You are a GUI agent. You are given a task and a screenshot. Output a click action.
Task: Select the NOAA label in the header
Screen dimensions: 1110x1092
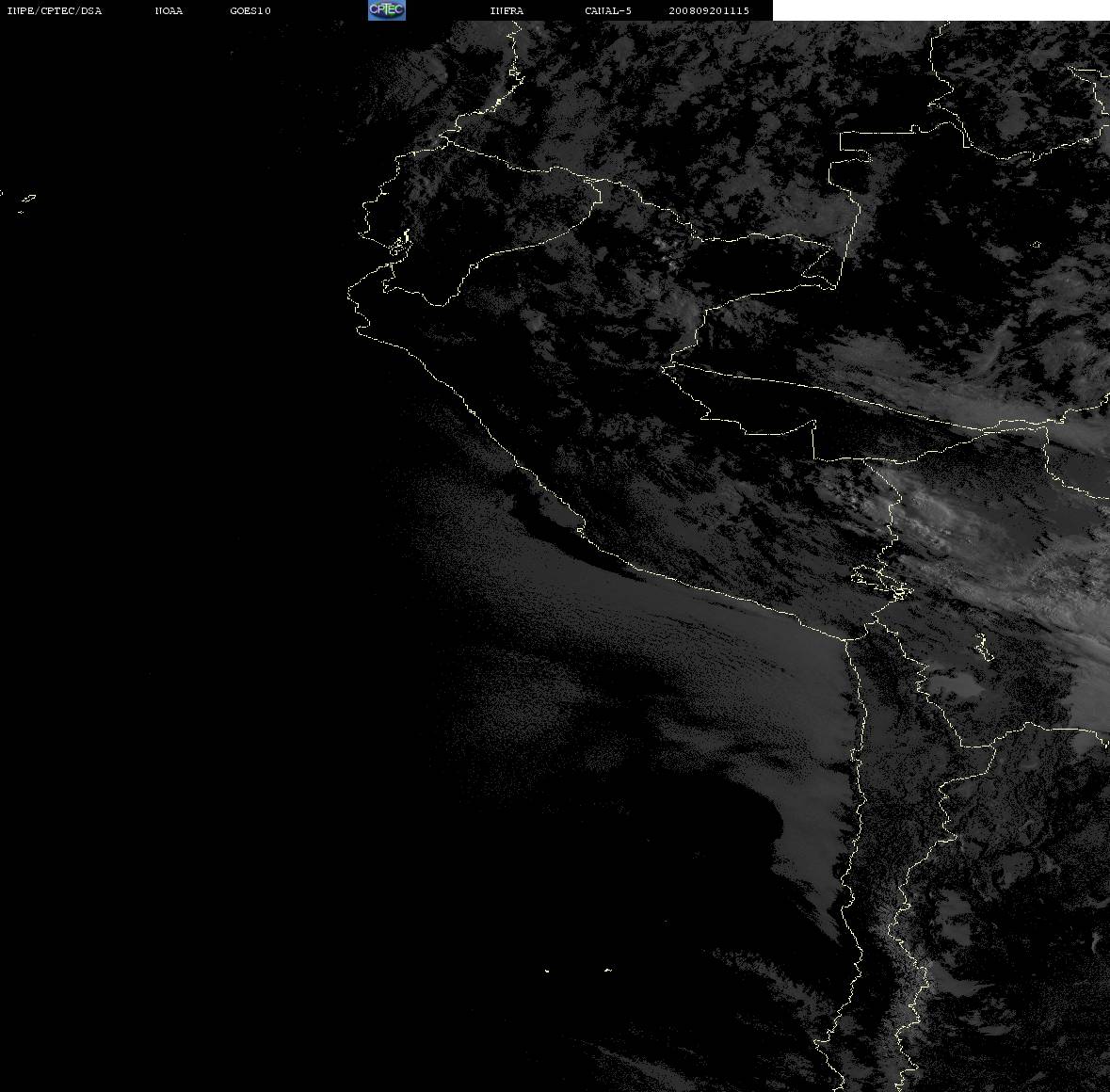(169, 10)
